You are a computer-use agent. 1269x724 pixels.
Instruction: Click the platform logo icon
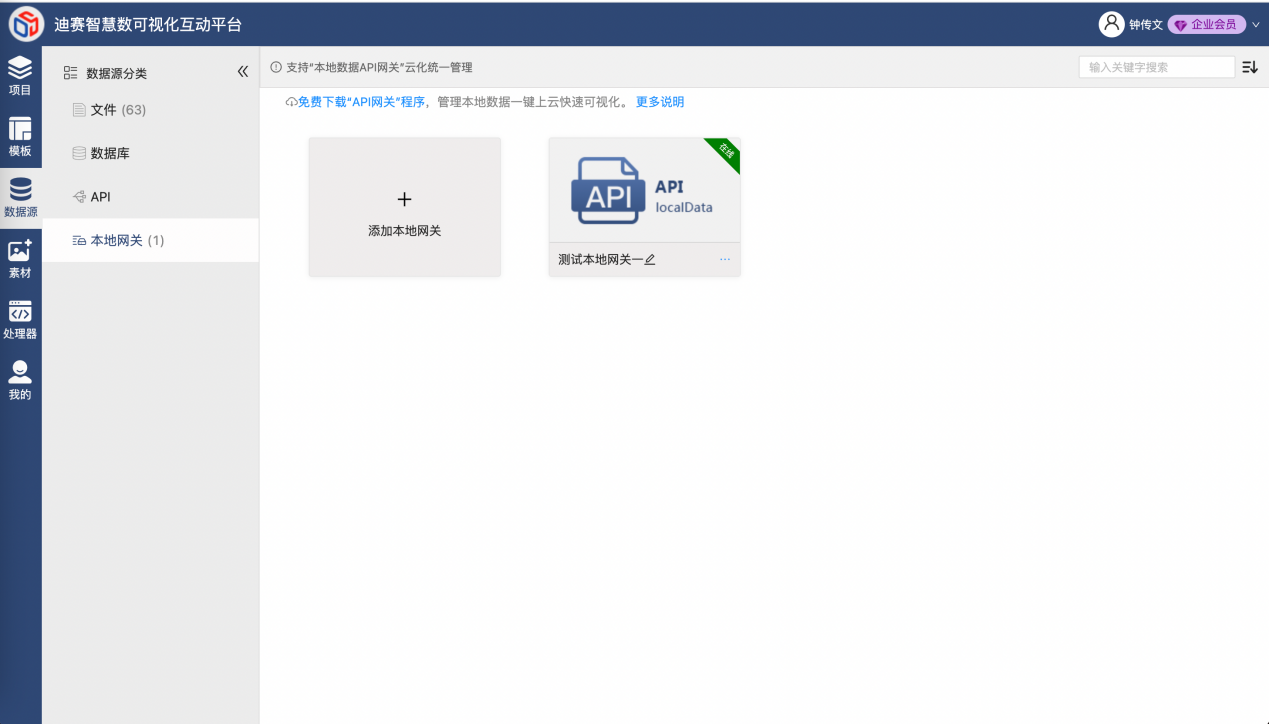[x=27, y=23]
